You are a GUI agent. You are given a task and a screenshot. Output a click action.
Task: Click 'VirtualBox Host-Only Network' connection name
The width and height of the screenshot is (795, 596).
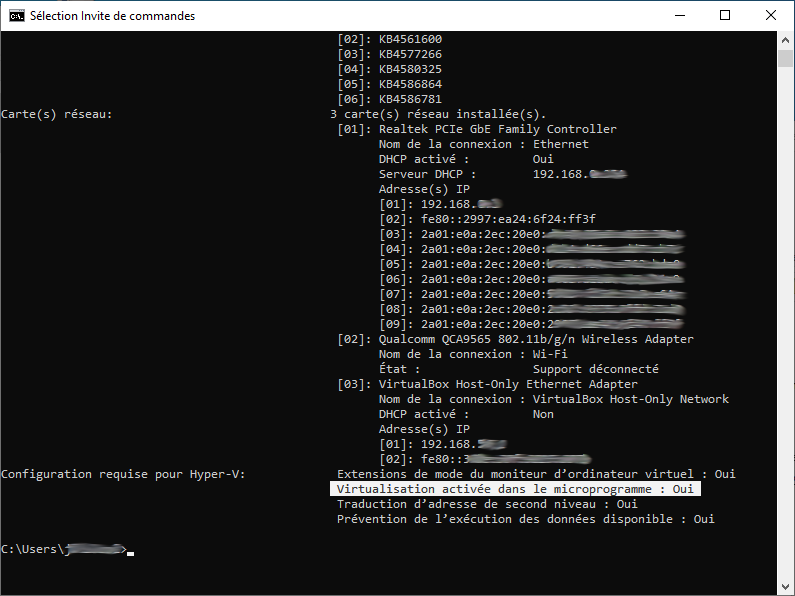coord(631,399)
